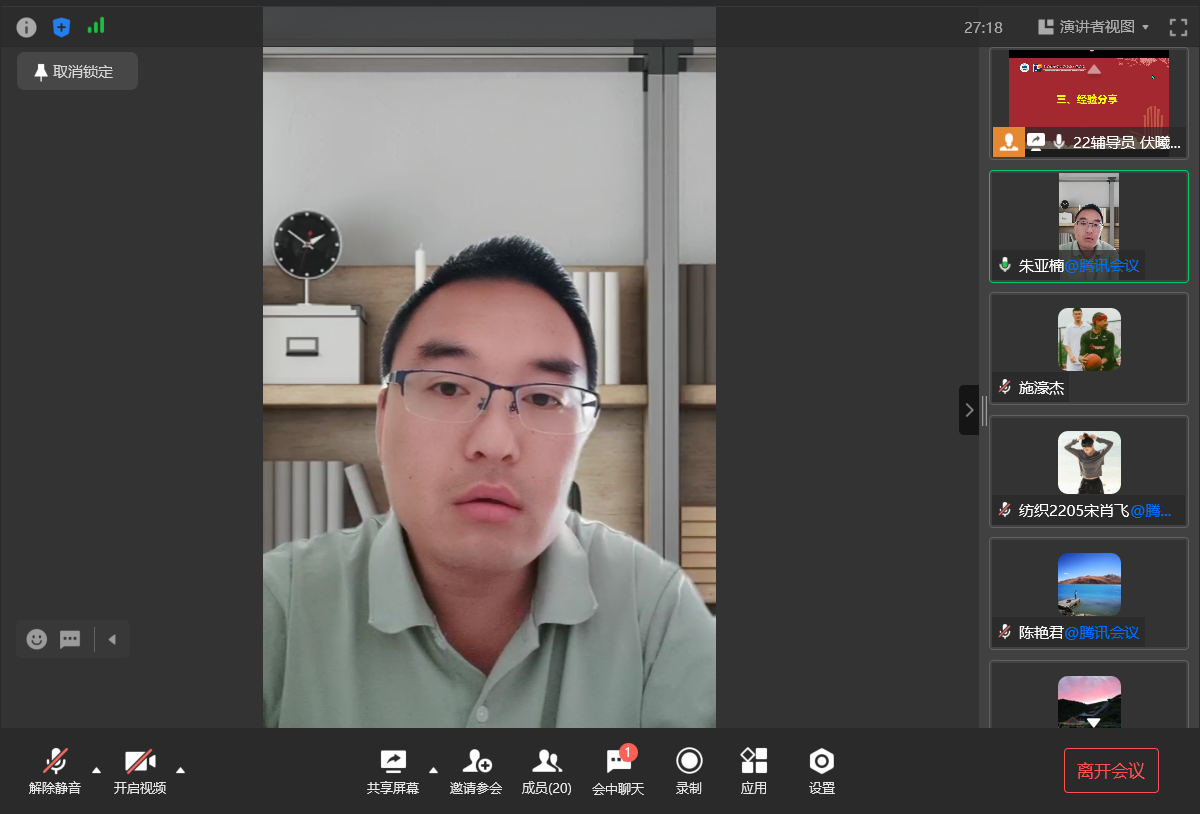Click Unpin (取消锁定) button
Viewport: 1200px width, 814px height.
[77, 72]
